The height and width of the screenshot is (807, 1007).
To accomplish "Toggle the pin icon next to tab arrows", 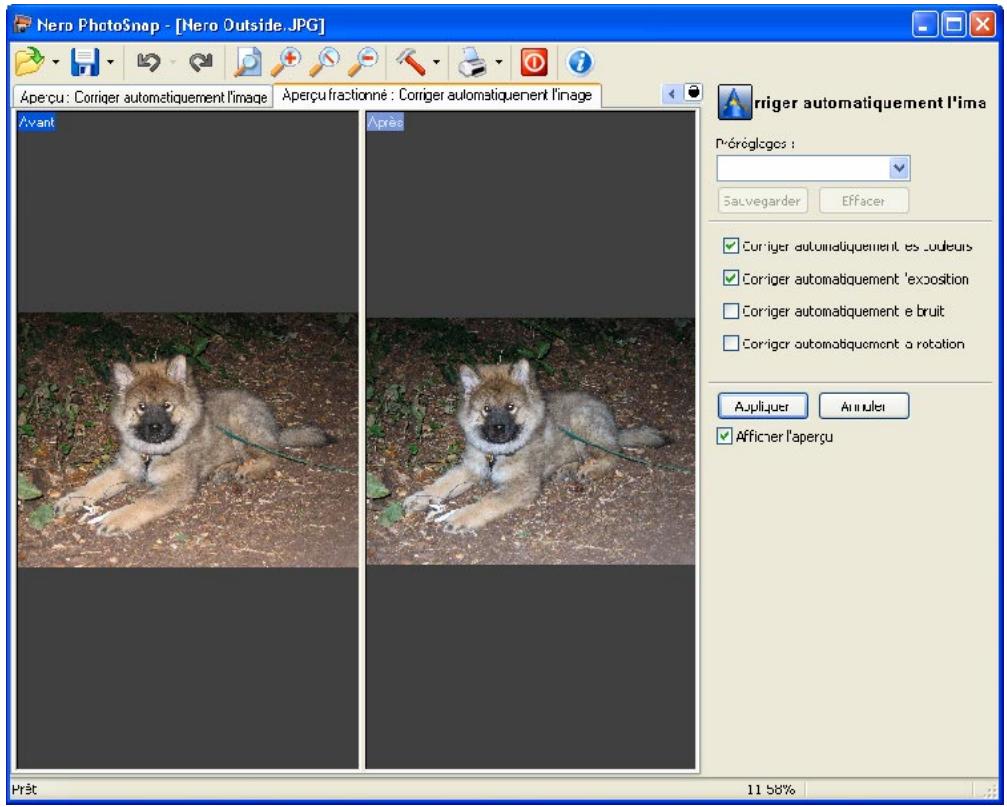I will click(x=694, y=92).
